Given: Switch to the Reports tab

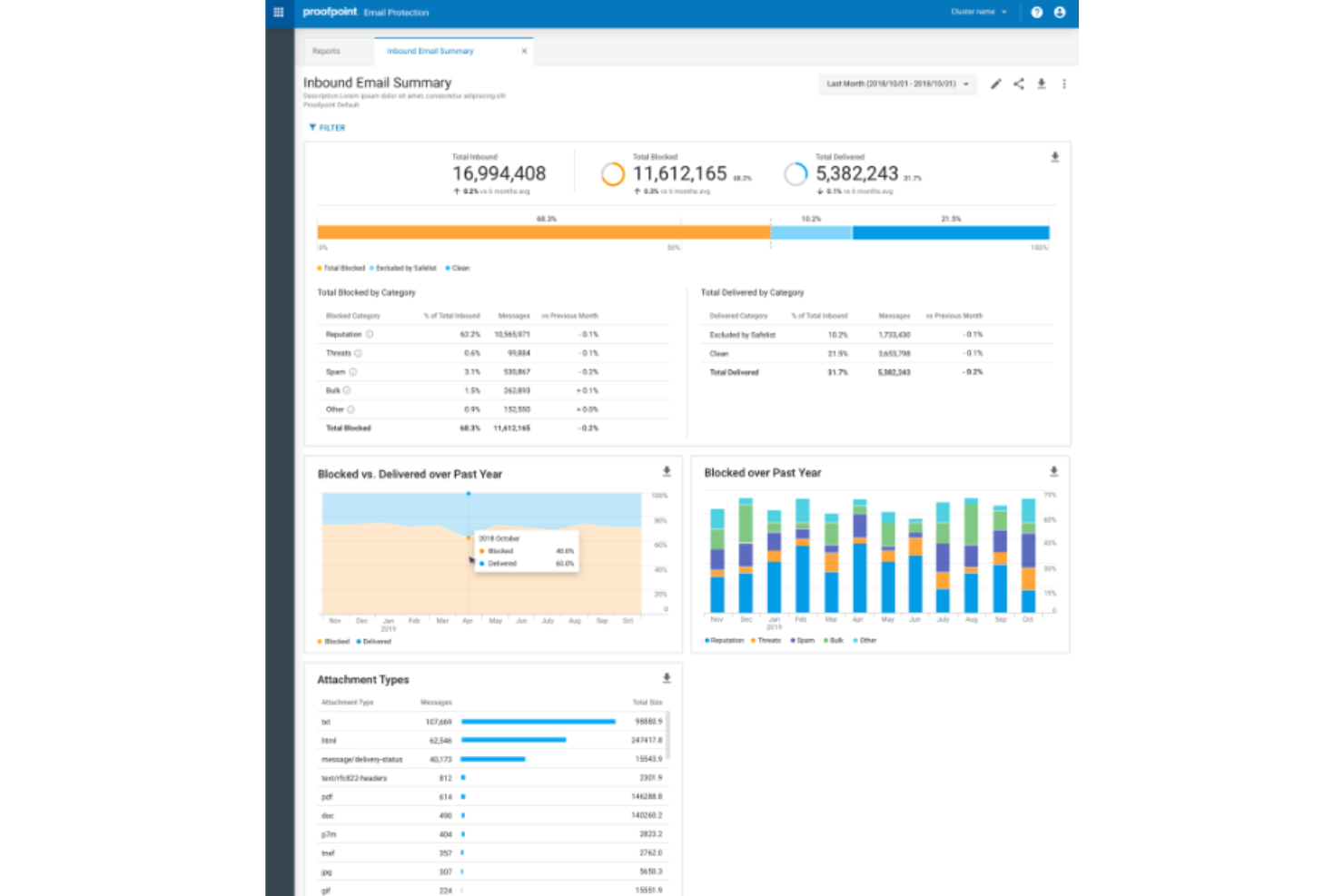Looking at the screenshot, I should (326, 51).
